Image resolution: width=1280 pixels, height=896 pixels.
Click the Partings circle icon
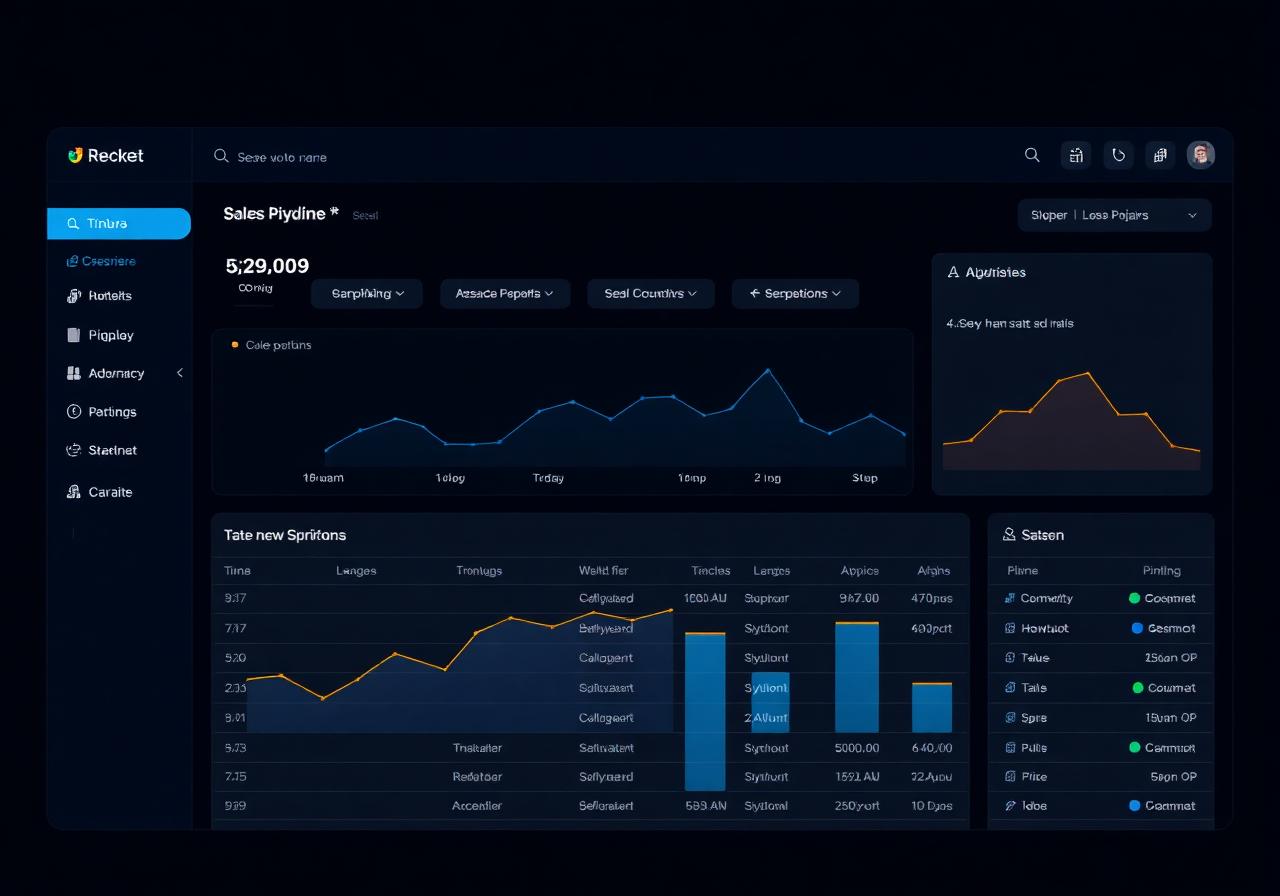tap(73, 411)
